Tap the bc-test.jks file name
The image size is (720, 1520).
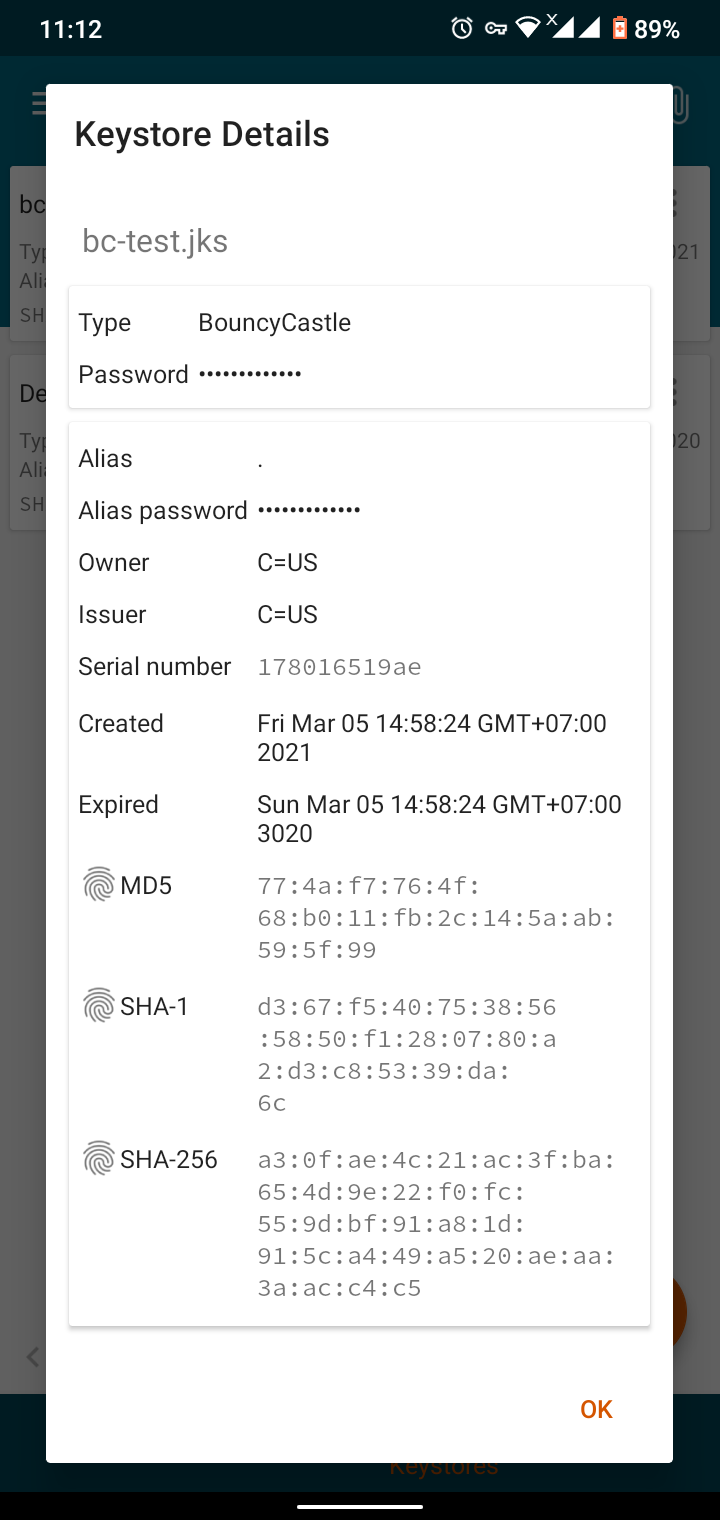pos(155,241)
